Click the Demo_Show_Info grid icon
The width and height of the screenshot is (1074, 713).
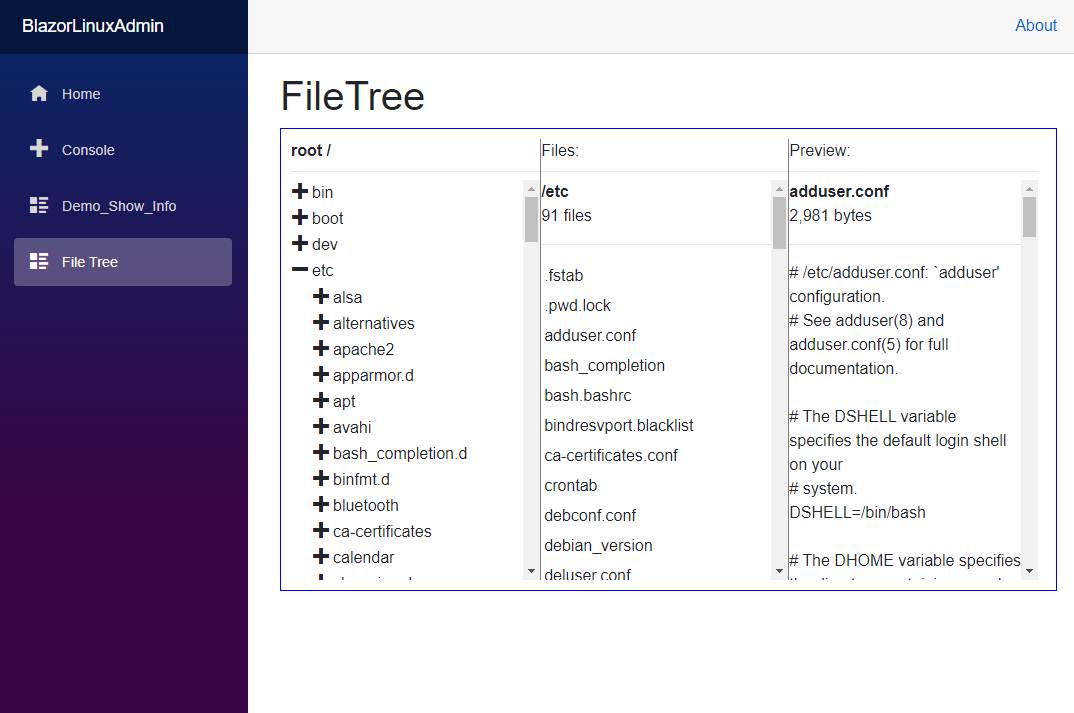click(38, 205)
